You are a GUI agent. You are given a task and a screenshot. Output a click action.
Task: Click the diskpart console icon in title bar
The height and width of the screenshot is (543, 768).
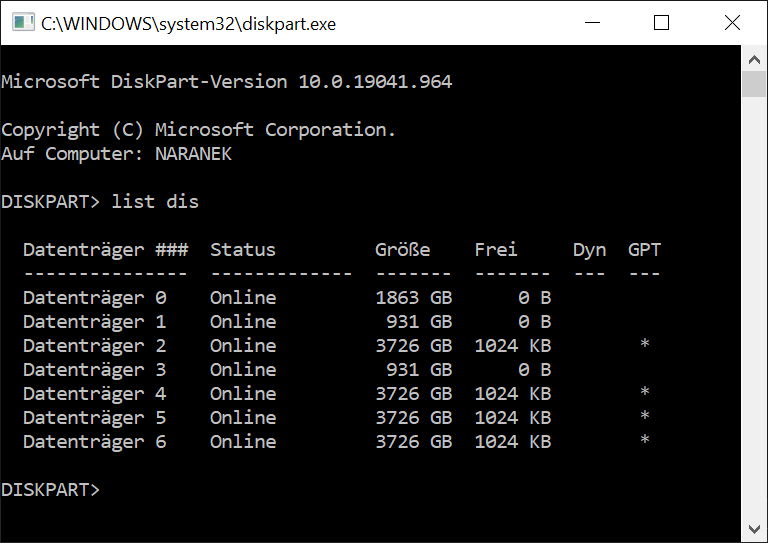point(23,23)
